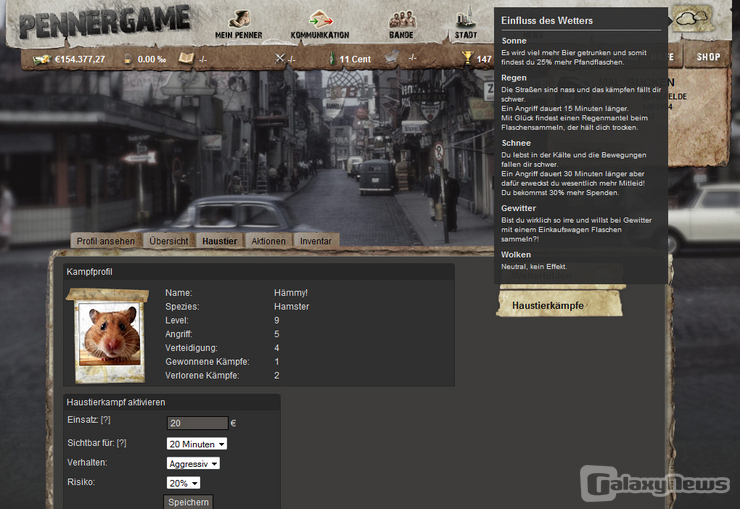Select the Aktionen tab
740x509 pixels.
[268, 241]
